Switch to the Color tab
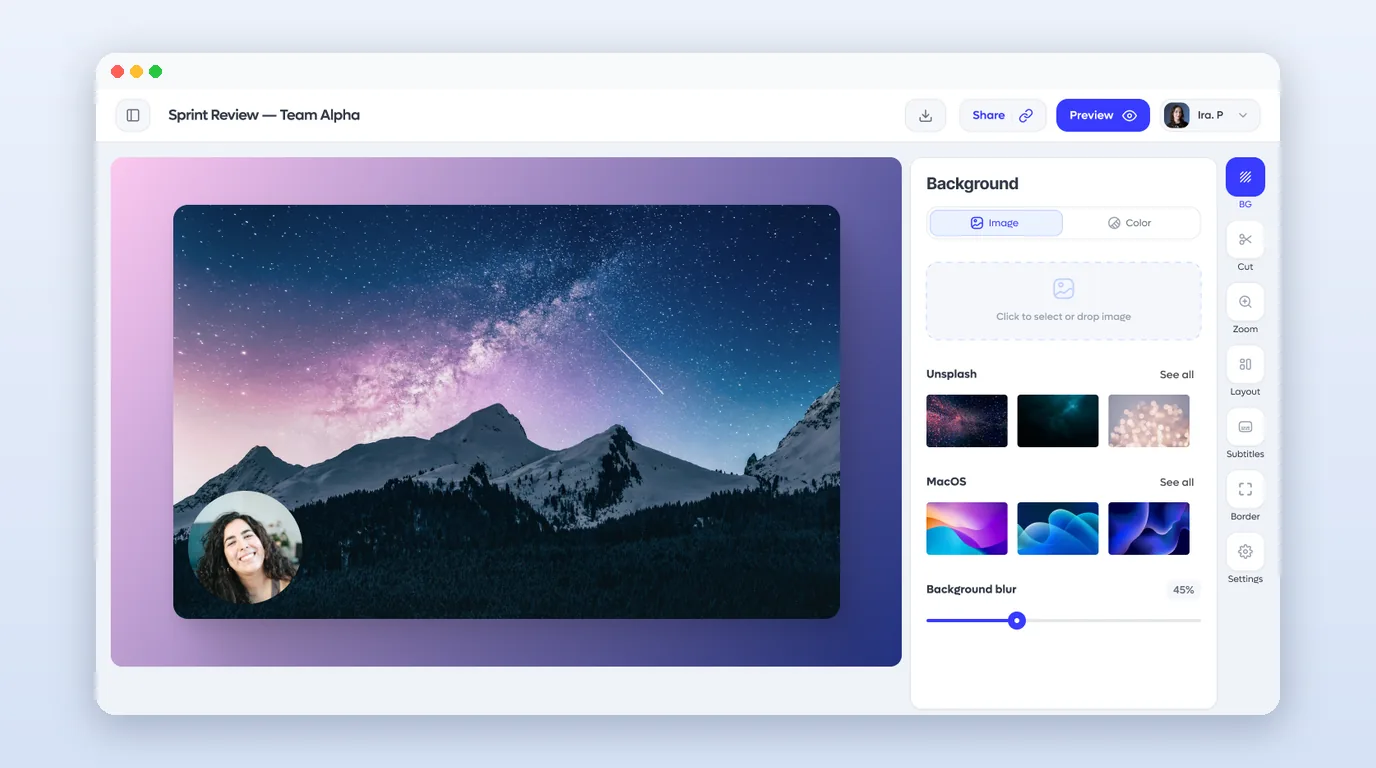 [x=1130, y=223]
